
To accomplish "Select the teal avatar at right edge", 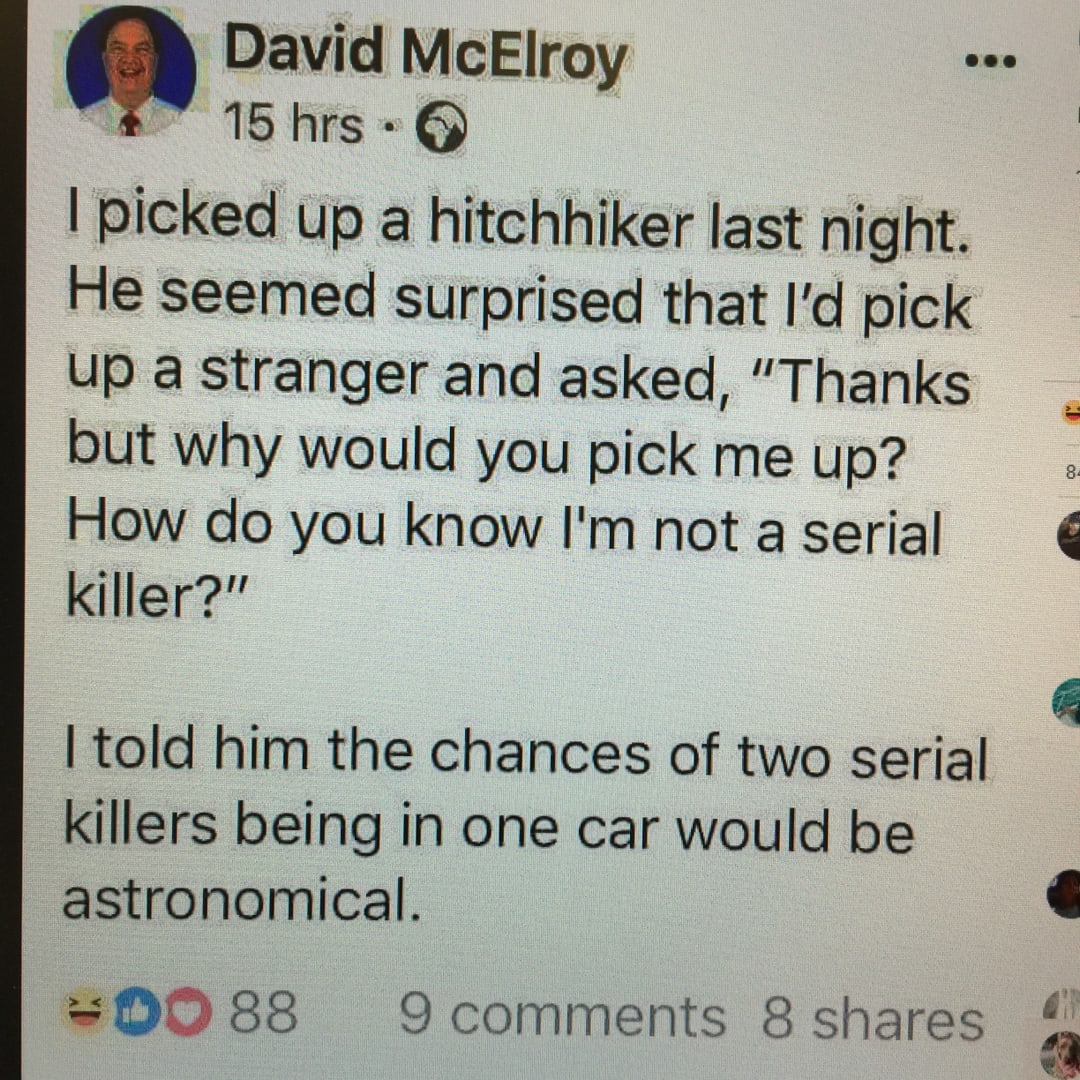I will [x=1066, y=703].
